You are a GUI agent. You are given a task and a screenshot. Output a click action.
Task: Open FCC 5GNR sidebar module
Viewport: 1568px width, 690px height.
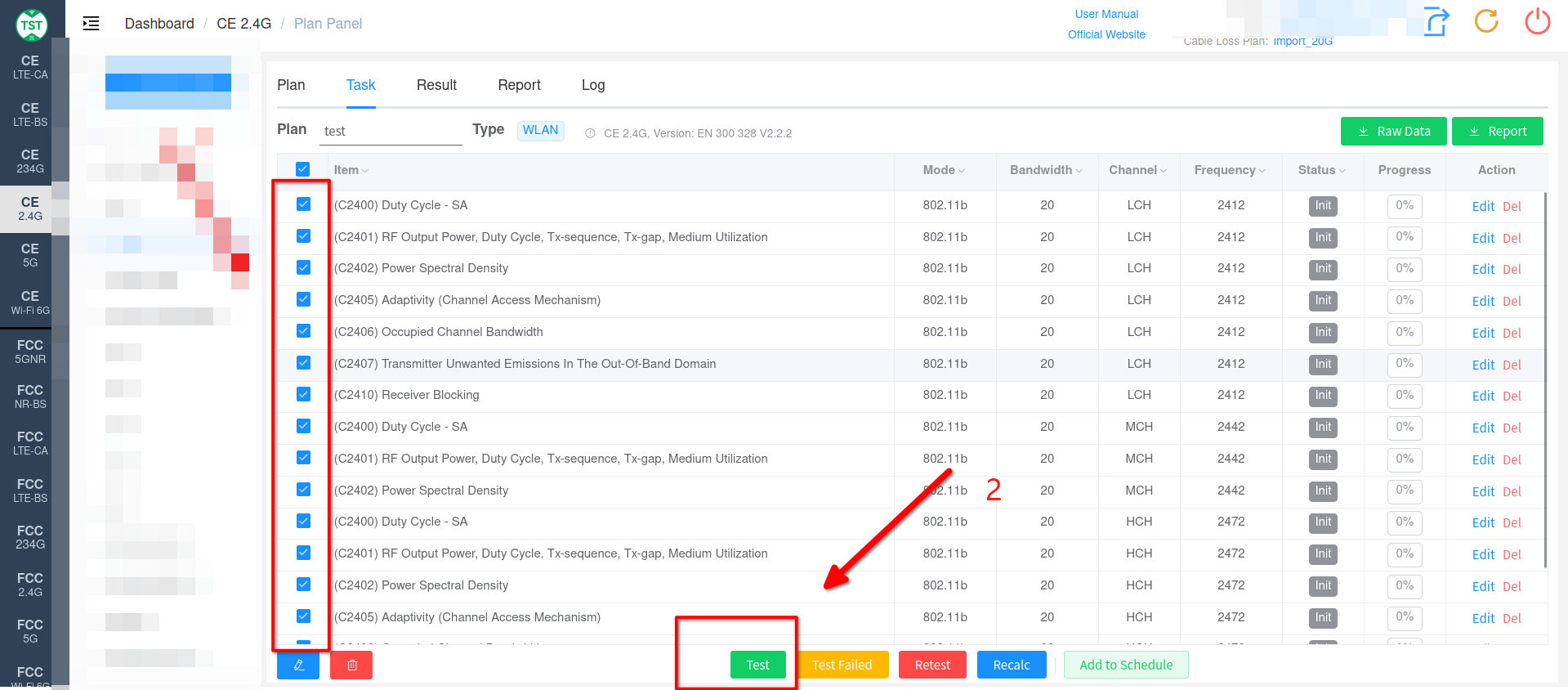coord(30,352)
